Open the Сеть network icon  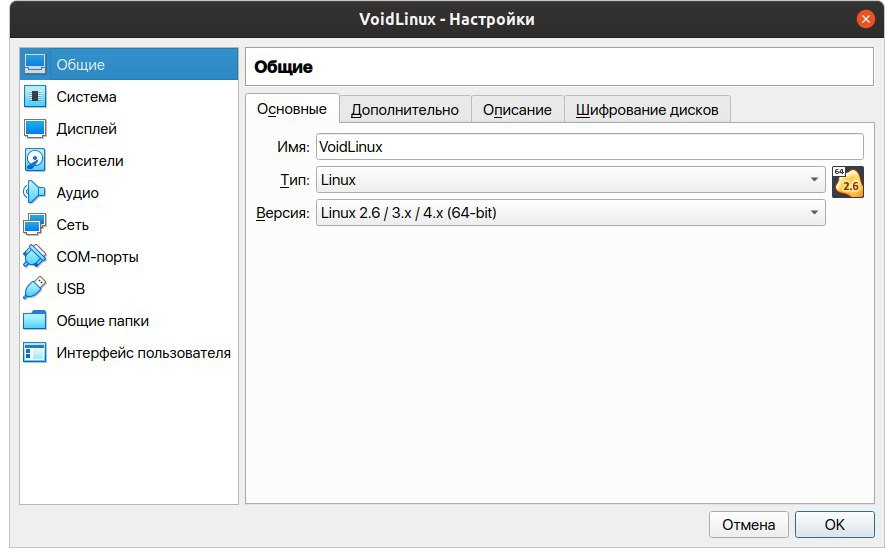click(35, 225)
